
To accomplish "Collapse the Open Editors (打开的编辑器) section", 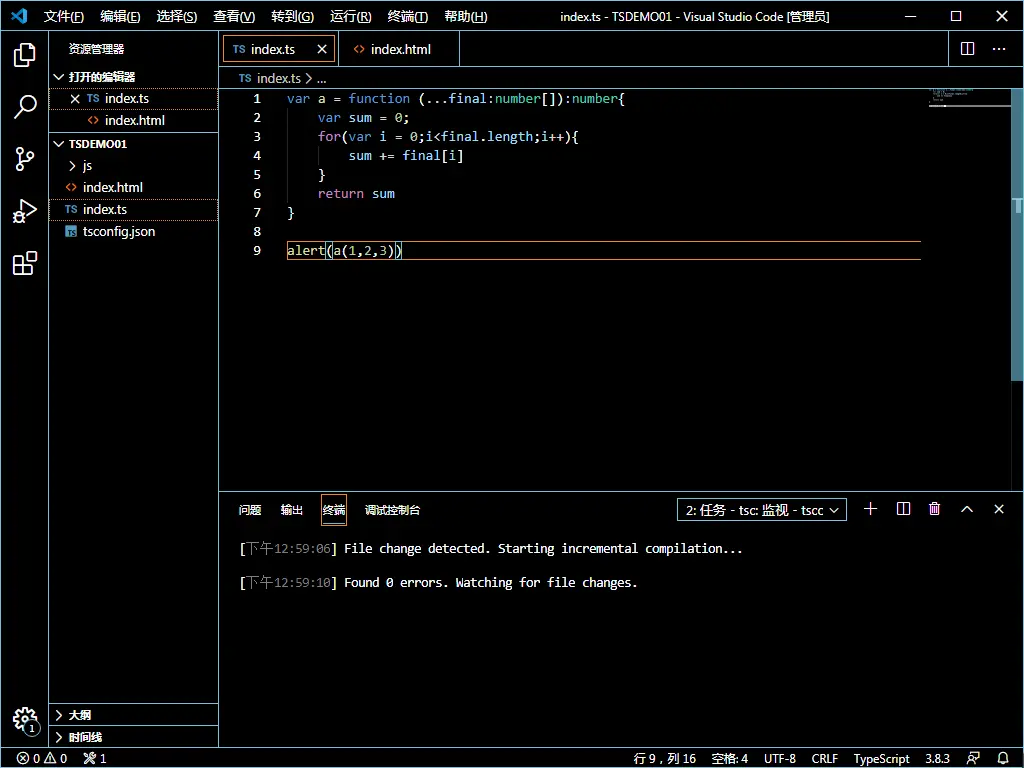I will (134, 77).
